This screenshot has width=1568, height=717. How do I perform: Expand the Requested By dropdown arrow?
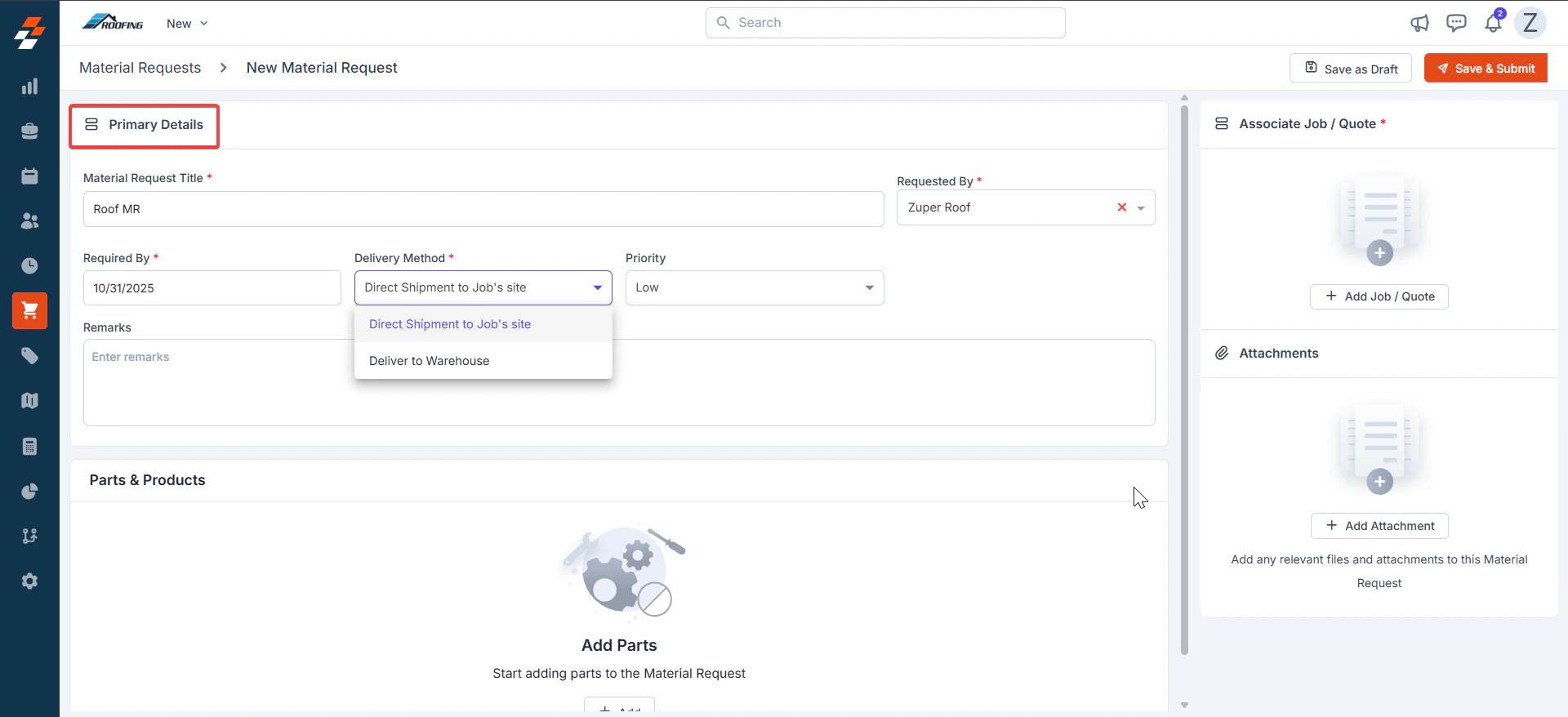[x=1141, y=208]
